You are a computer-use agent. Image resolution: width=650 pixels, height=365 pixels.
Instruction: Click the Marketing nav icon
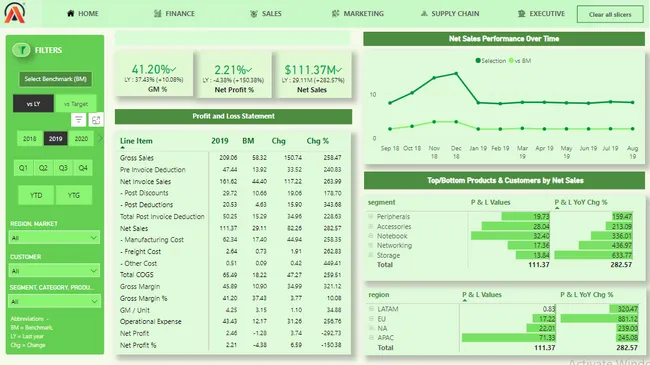point(335,14)
